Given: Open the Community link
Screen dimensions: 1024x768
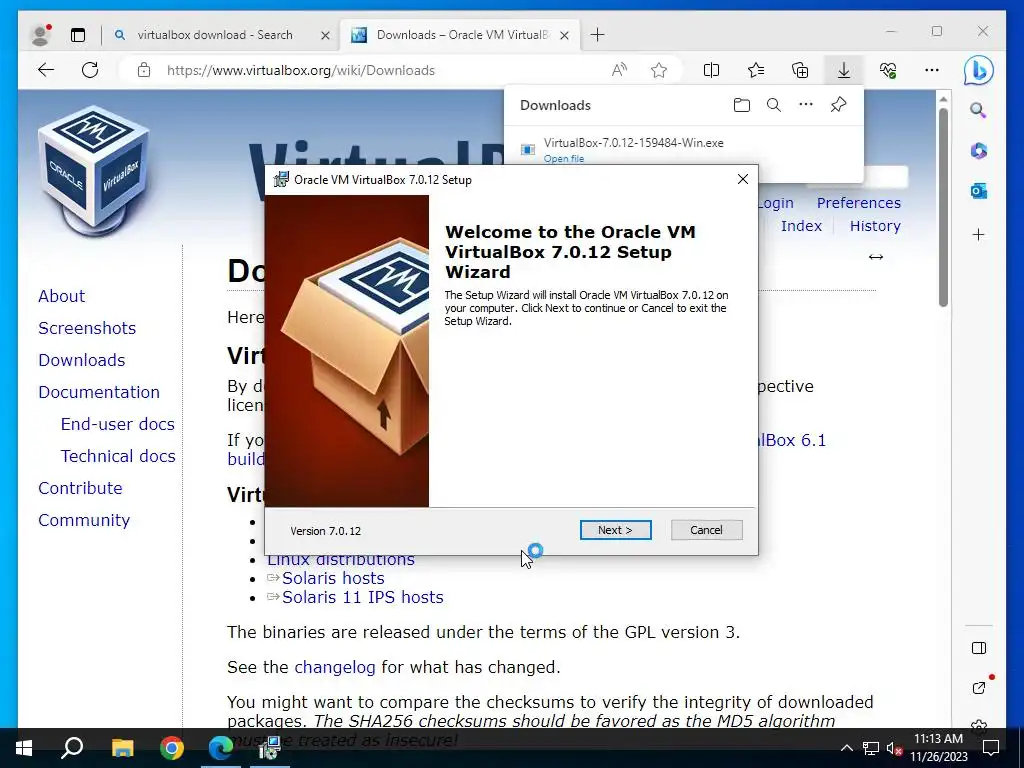Looking at the screenshot, I should tap(84, 520).
